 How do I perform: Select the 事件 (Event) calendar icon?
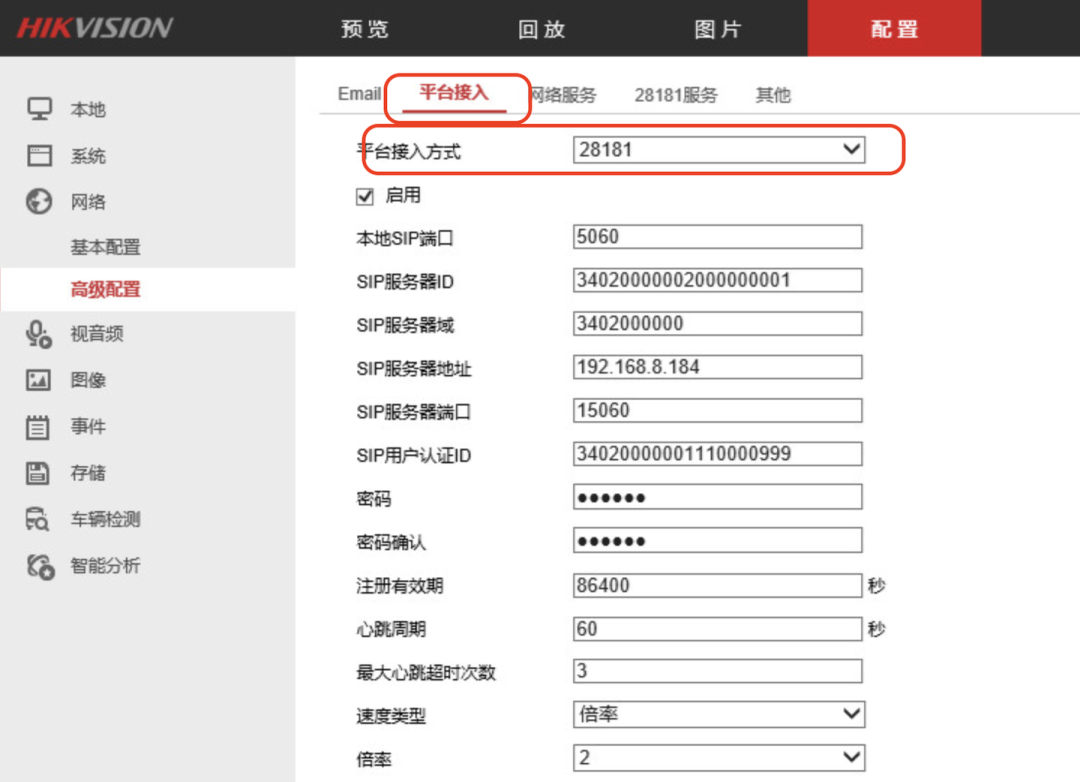38,426
